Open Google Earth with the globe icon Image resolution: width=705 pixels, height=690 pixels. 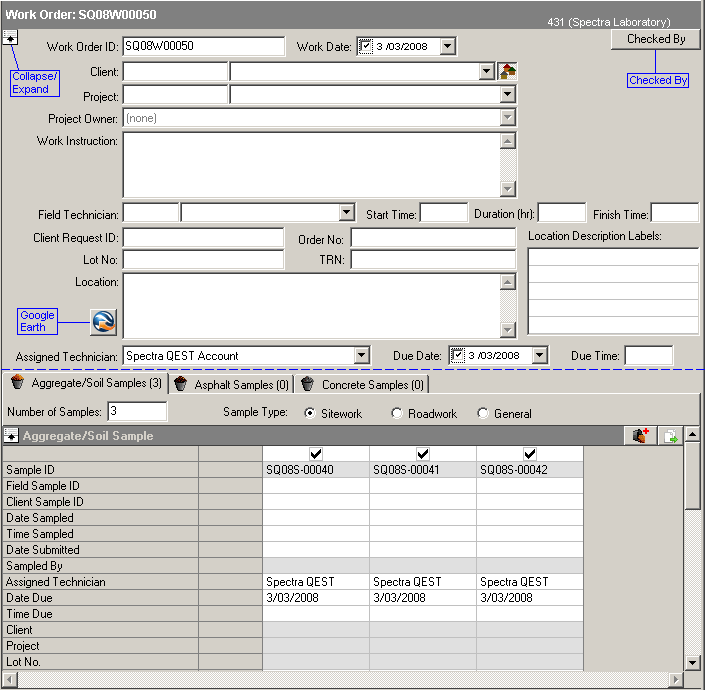[104, 321]
